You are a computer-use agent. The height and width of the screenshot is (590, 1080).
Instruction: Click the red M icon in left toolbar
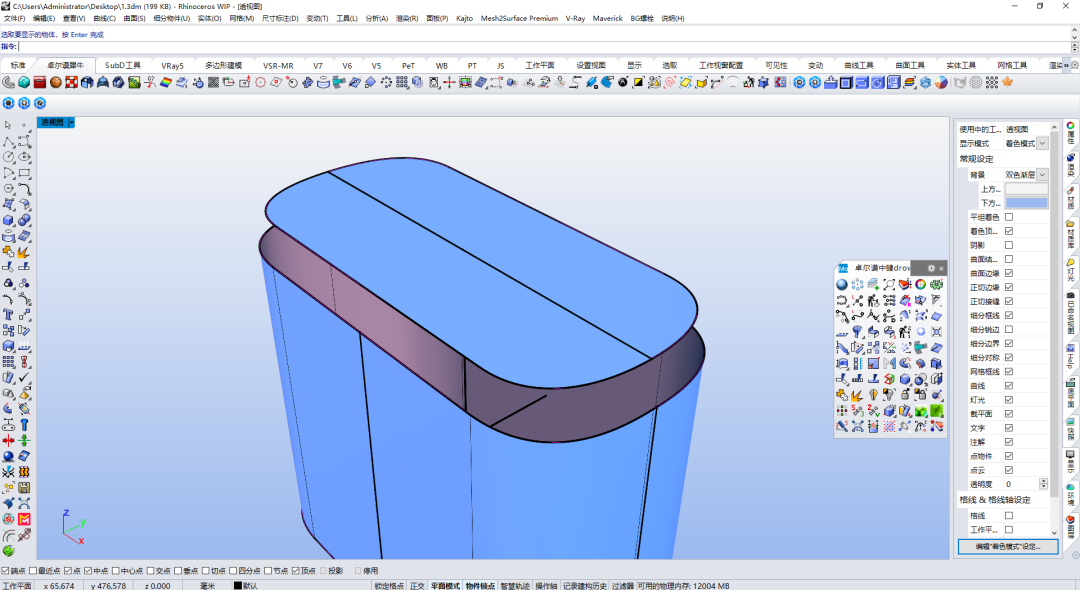pyautogui.click(x=24, y=519)
